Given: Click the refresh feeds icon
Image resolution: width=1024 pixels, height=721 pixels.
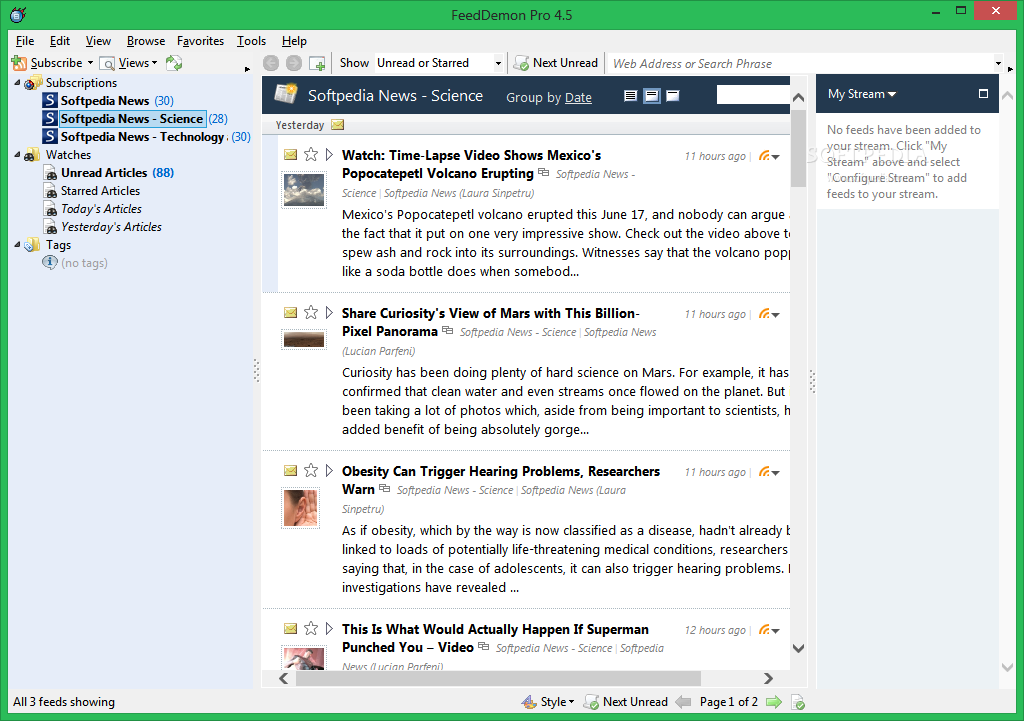Looking at the screenshot, I should [174, 63].
